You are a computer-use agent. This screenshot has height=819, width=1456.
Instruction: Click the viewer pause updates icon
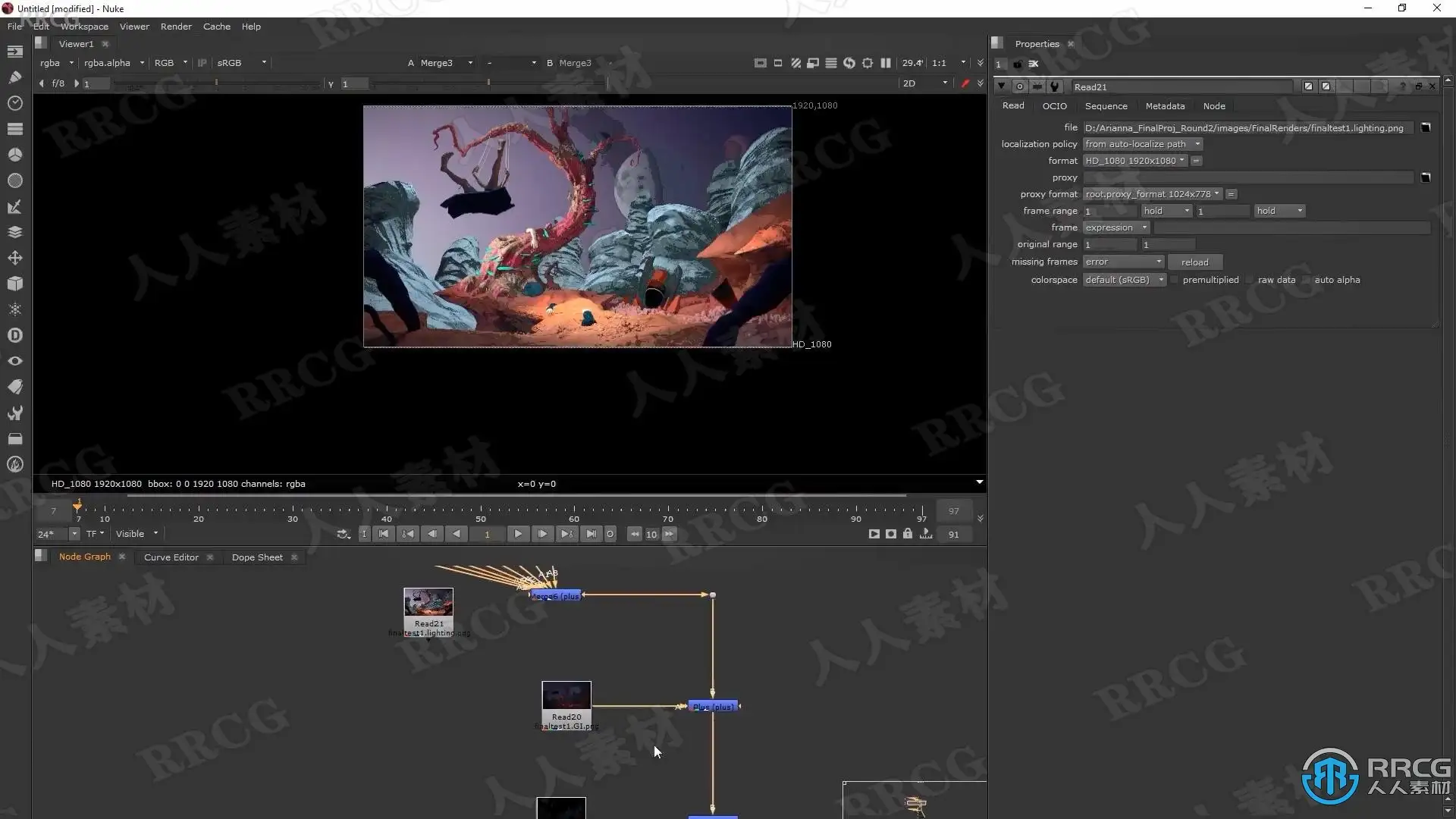[x=885, y=63]
